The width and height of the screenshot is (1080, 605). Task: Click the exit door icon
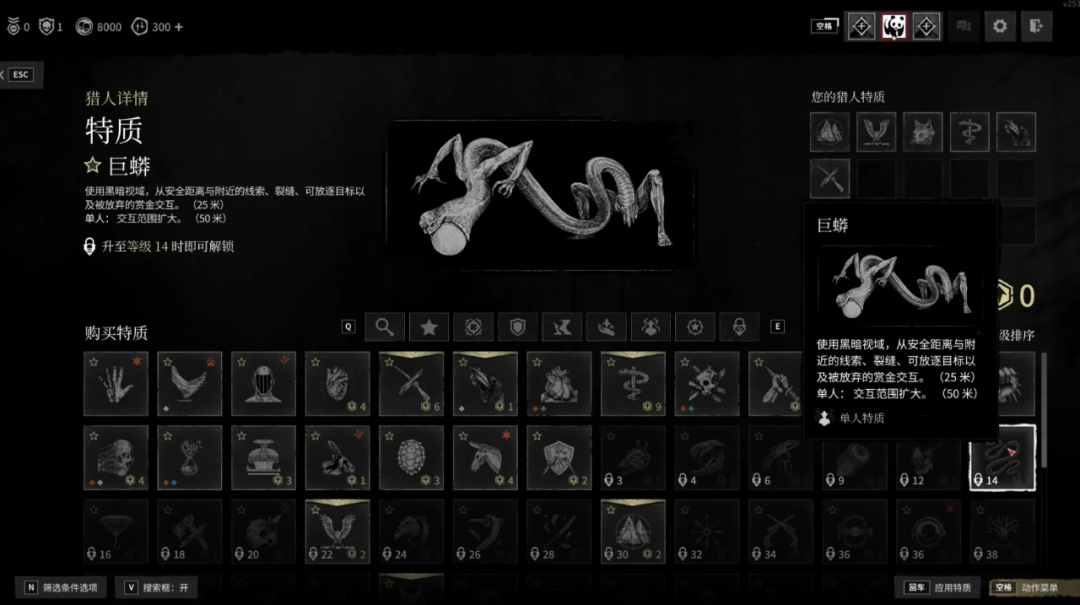click(x=1036, y=27)
